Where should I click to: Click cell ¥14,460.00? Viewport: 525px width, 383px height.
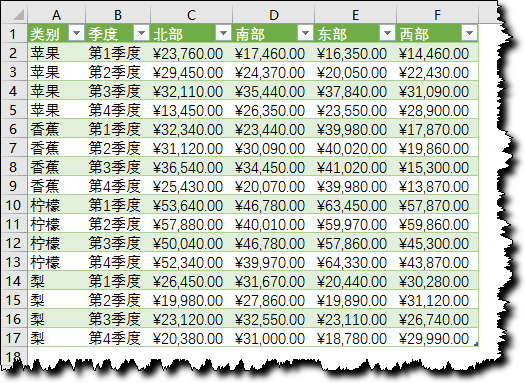(437, 53)
